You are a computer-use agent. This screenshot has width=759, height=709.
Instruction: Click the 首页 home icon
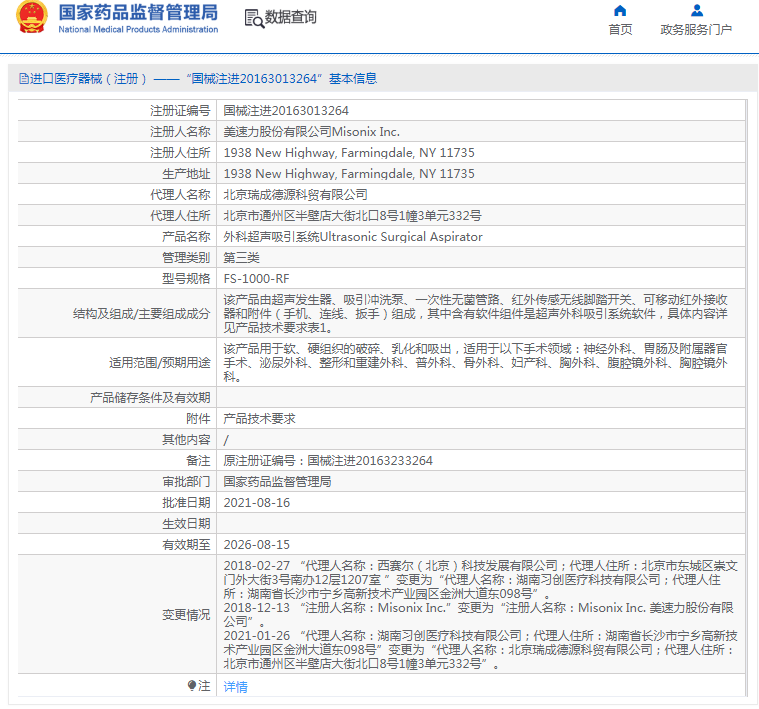point(620,11)
